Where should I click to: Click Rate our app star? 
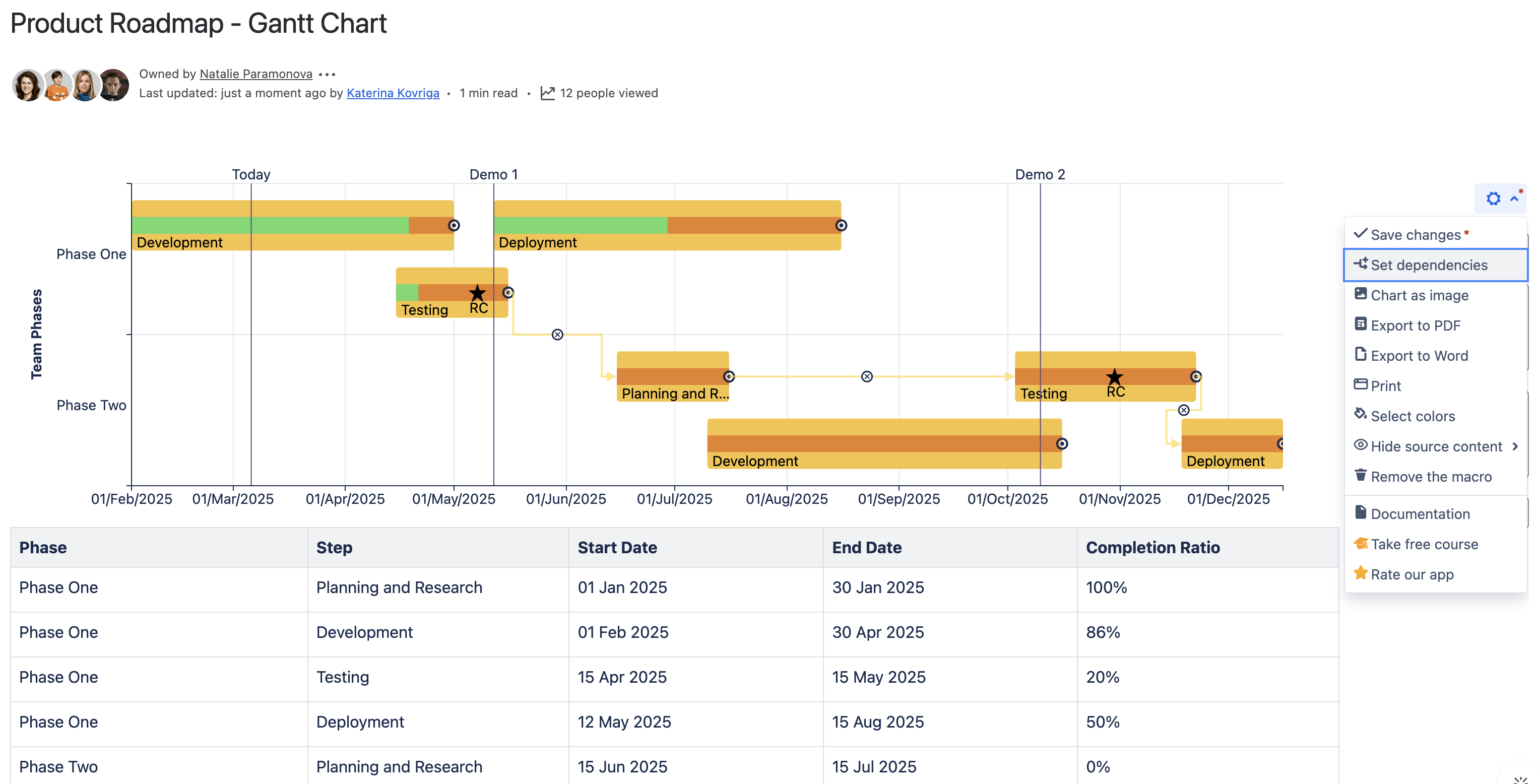tap(1360, 573)
